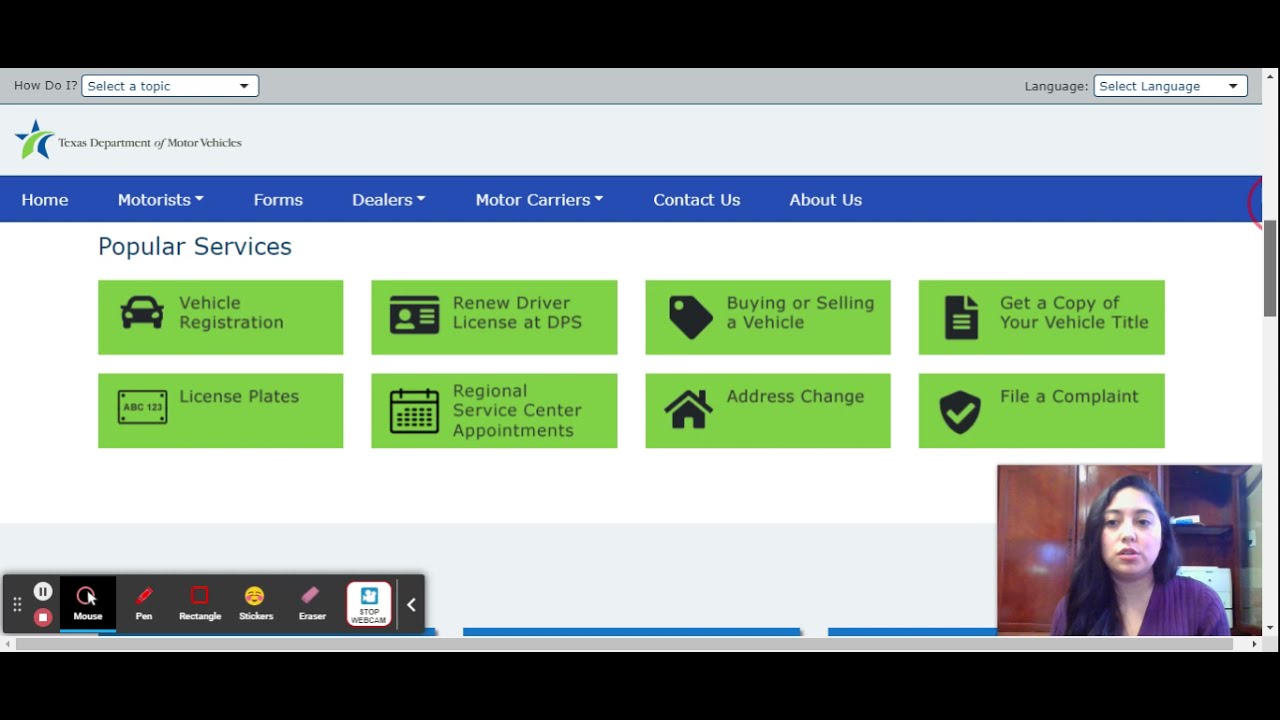Image resolution: width=1280 pixels, height=720 pixels.
Task: Open the Select Language dropdown
Action: pyautogui.click(x=1170, y=86)
